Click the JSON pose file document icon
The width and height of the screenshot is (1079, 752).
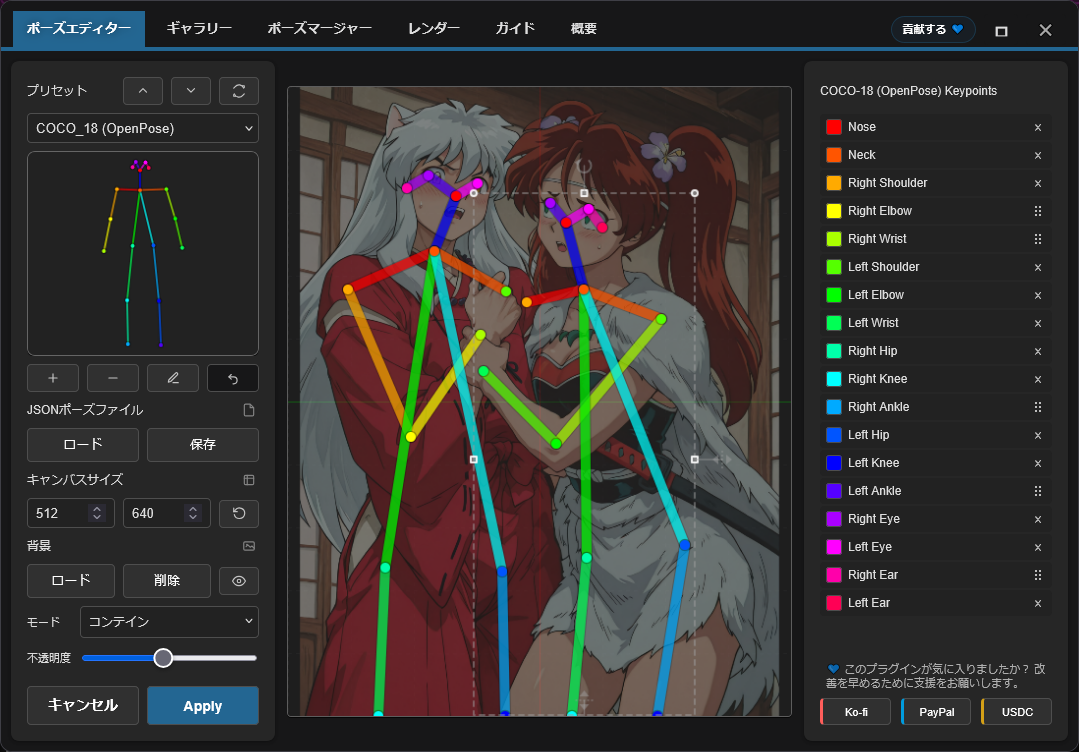249,410
